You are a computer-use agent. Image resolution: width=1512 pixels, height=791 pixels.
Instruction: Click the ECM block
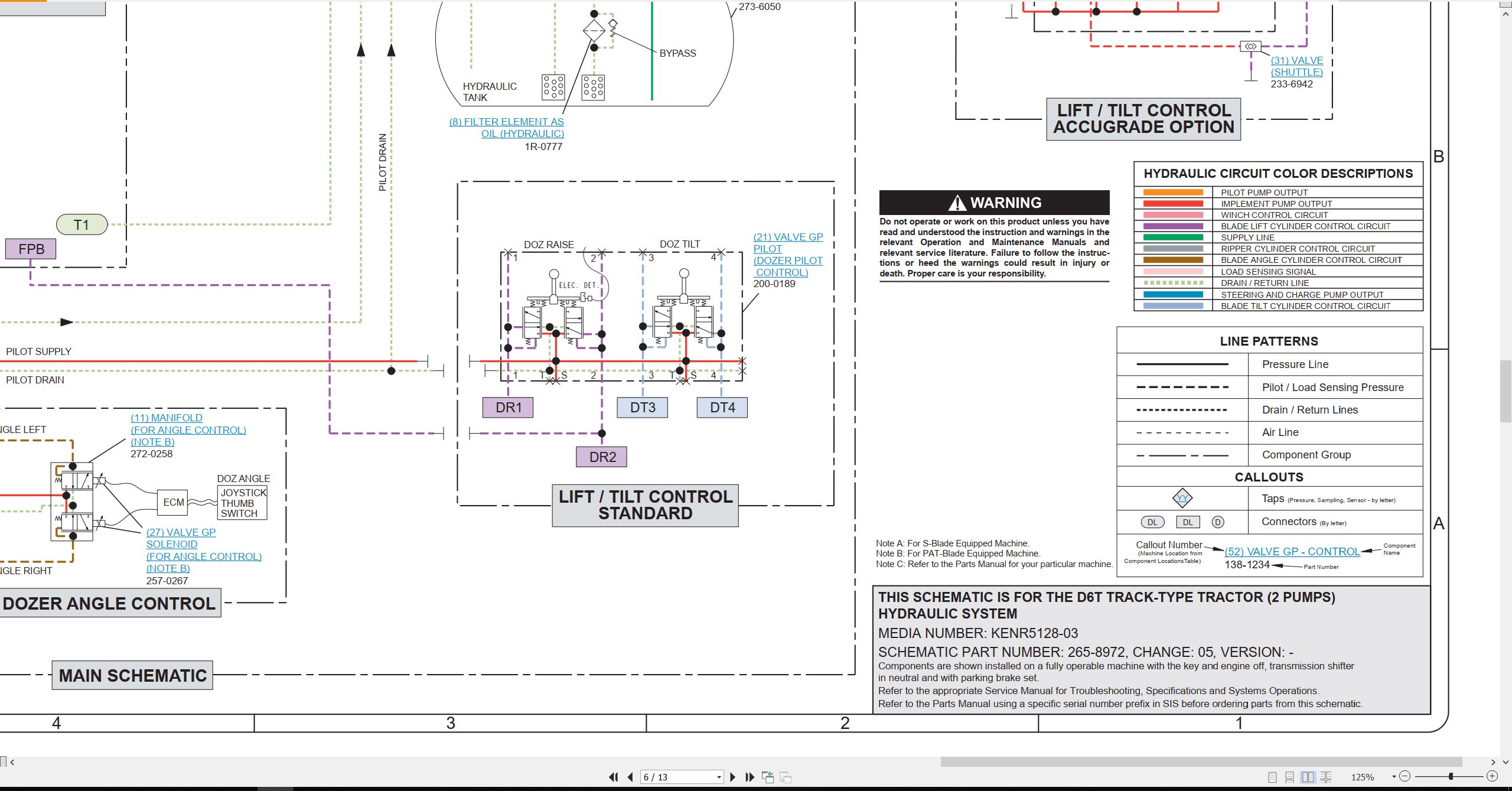(x=172, y=502)
